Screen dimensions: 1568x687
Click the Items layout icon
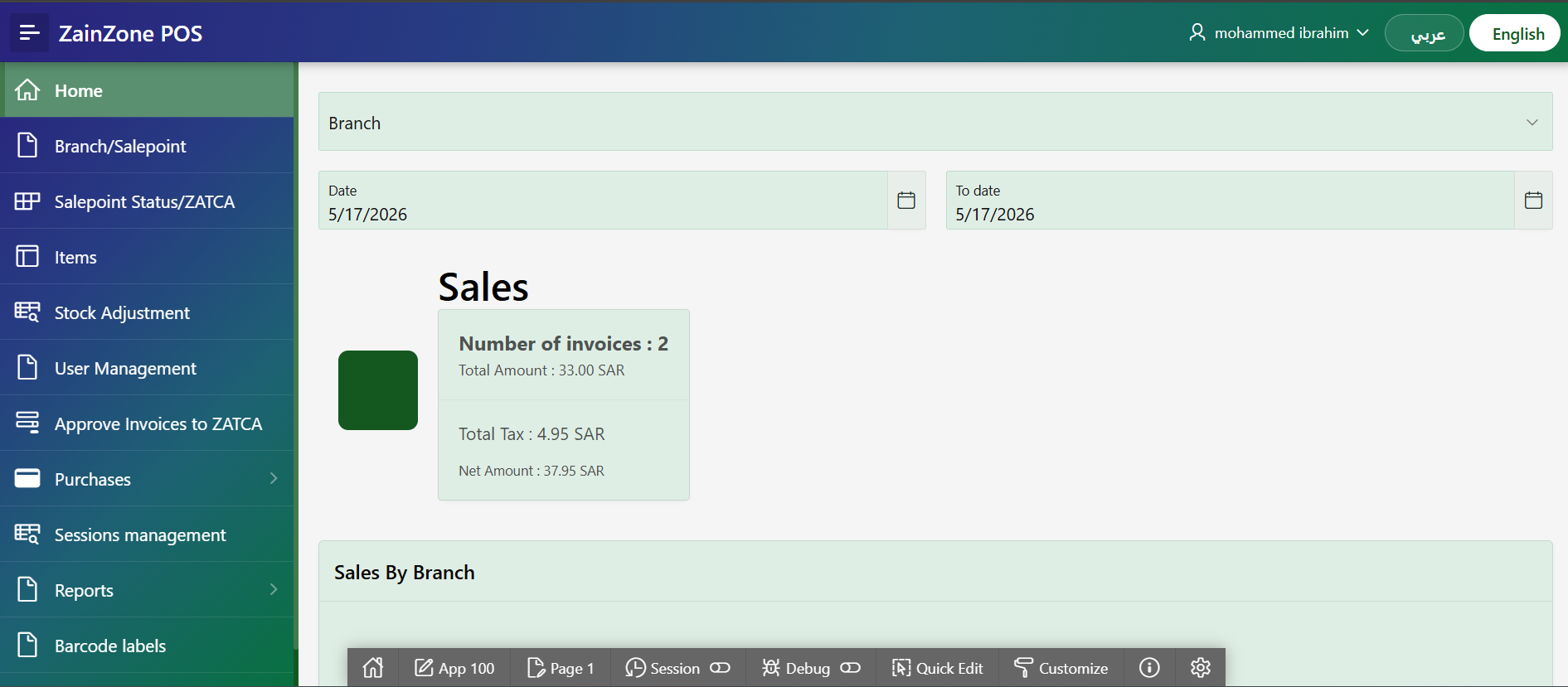[x=27, y=256]
